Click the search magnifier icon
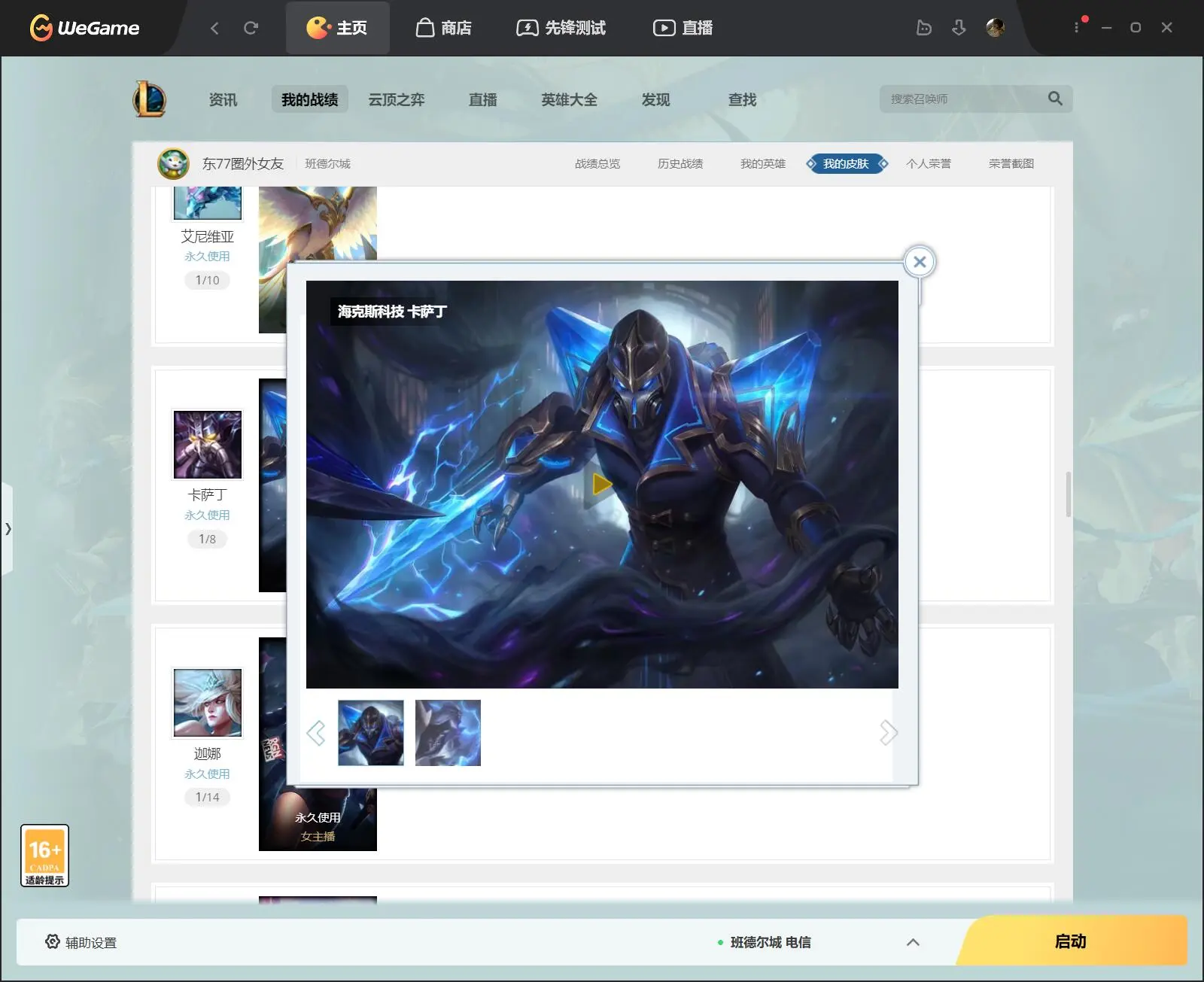Viewport: 1204px width, 982px height. pyautogui.click(x=1055, y=99)
